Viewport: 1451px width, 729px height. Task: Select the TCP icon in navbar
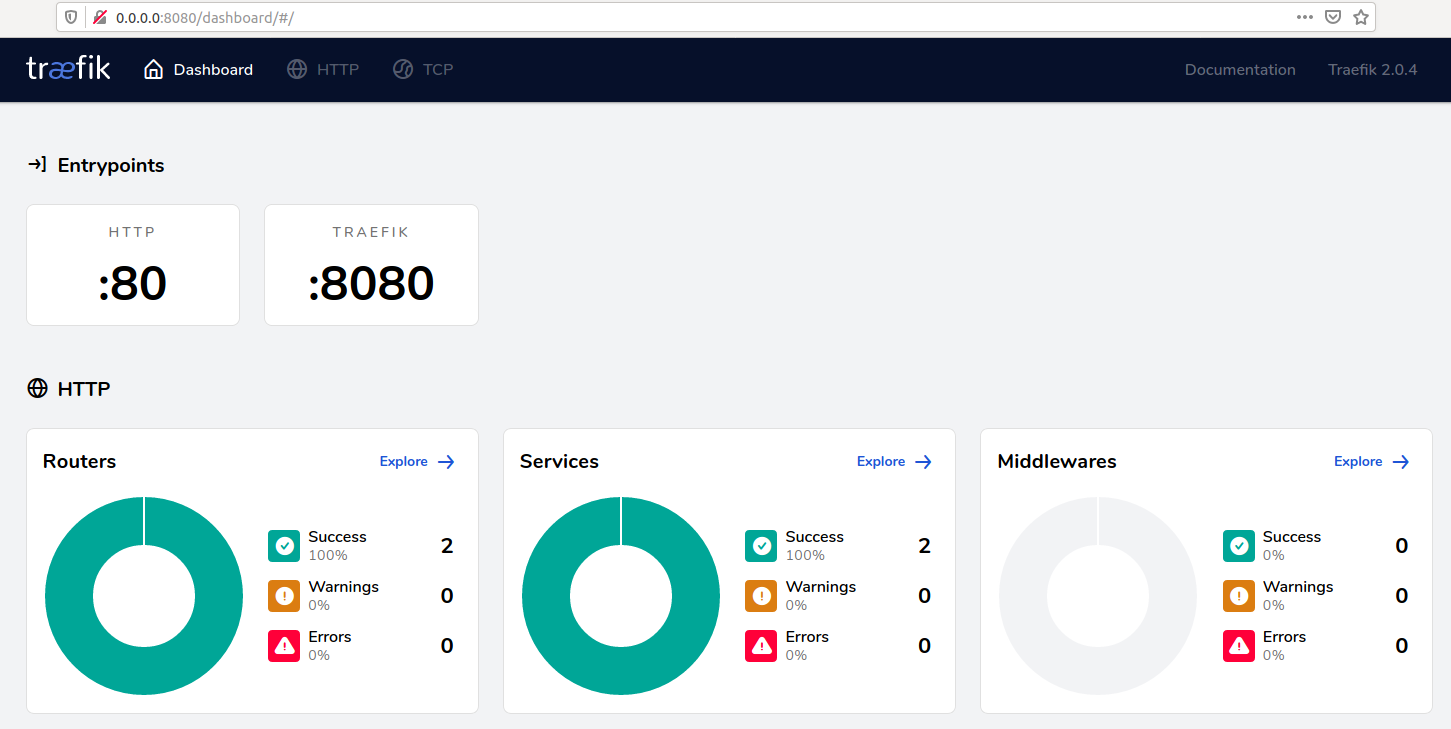(x=403, y=69)
